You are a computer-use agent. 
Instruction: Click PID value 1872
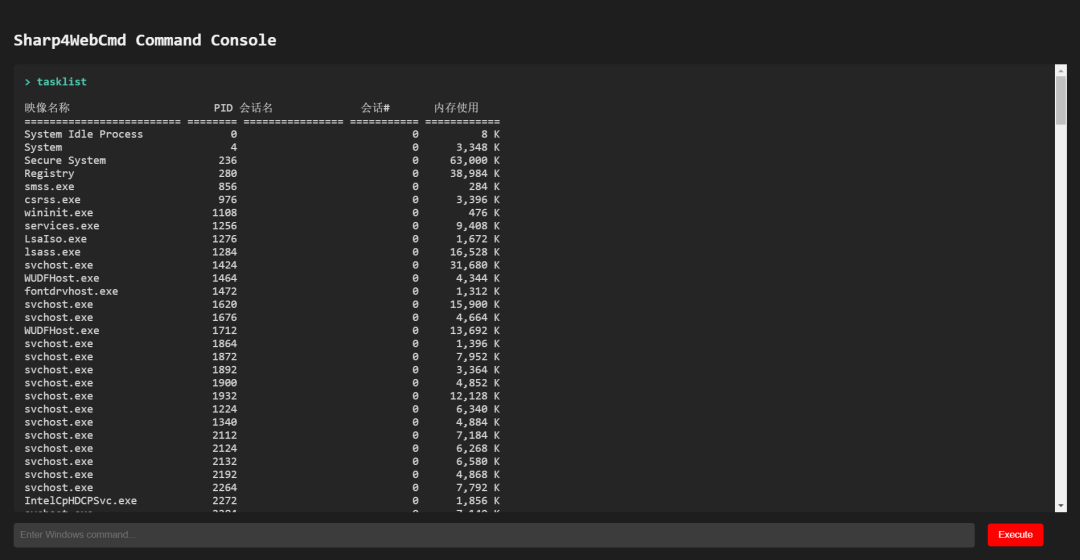(x=225, y=357)
